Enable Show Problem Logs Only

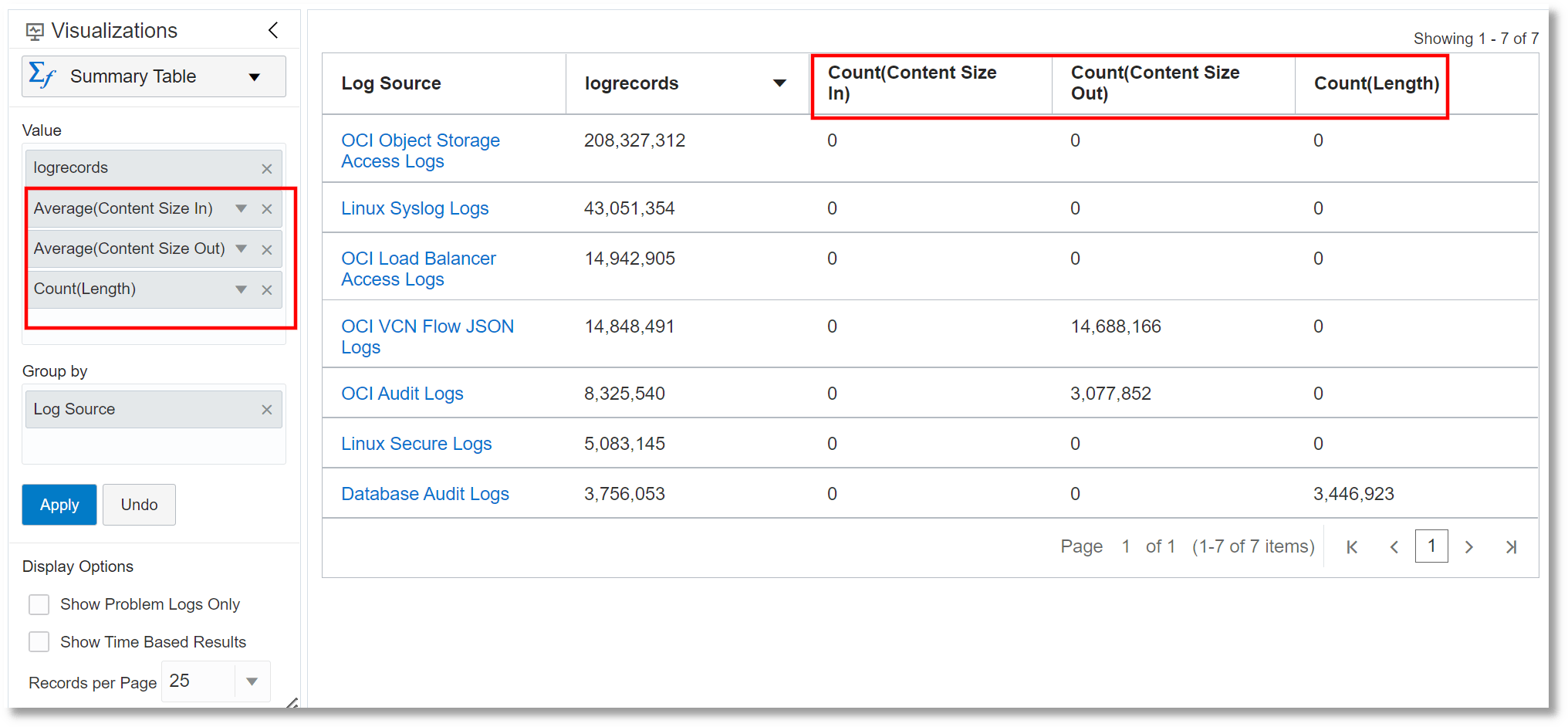39,604
